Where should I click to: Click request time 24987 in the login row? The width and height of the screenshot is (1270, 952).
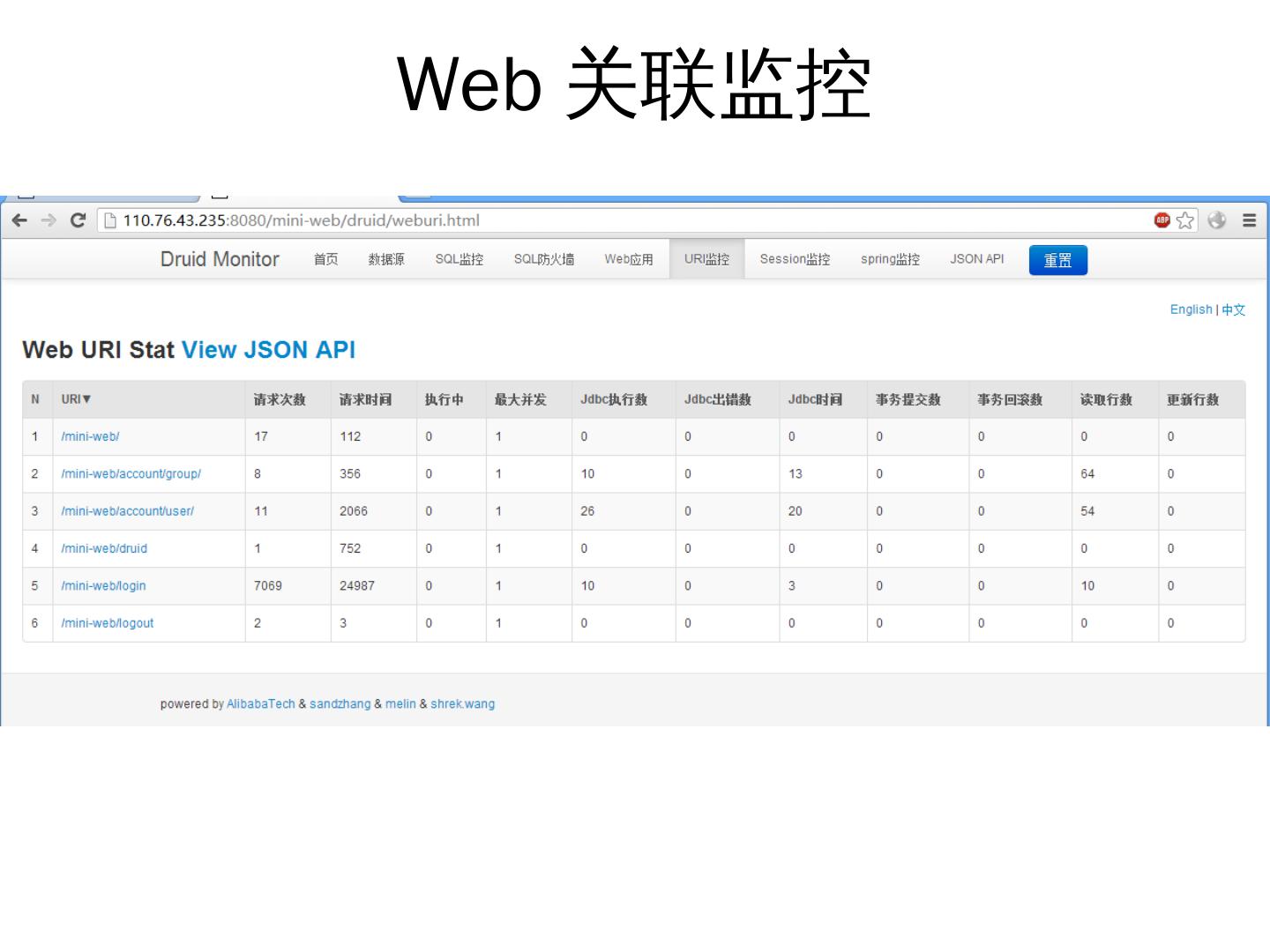click(357, 585)
